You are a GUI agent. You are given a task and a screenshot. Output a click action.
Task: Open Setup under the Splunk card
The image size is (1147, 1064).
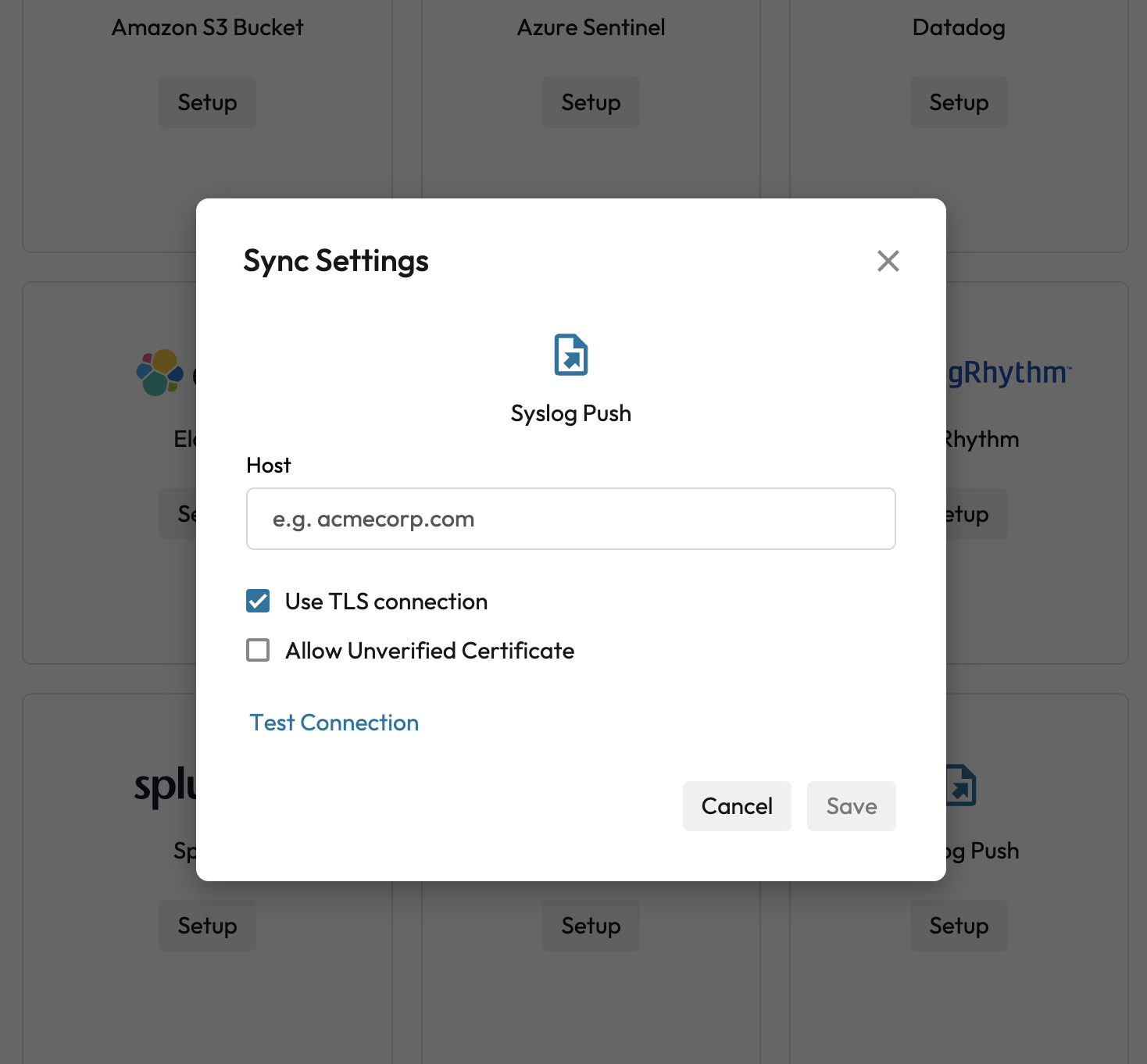207,926
